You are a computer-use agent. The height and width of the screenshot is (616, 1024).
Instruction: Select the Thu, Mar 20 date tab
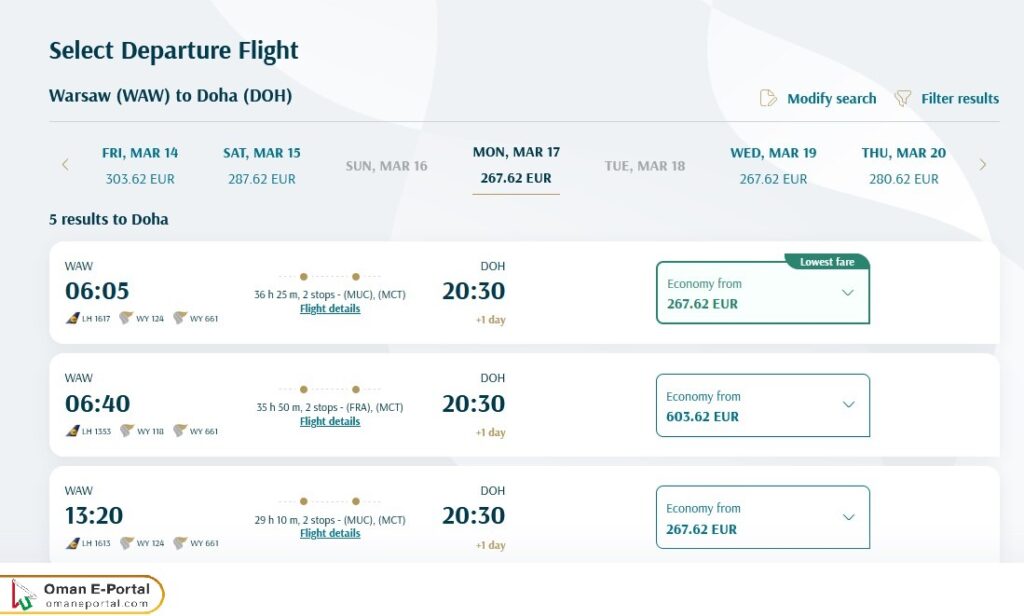pyautogui.click(x=903, y=164)
